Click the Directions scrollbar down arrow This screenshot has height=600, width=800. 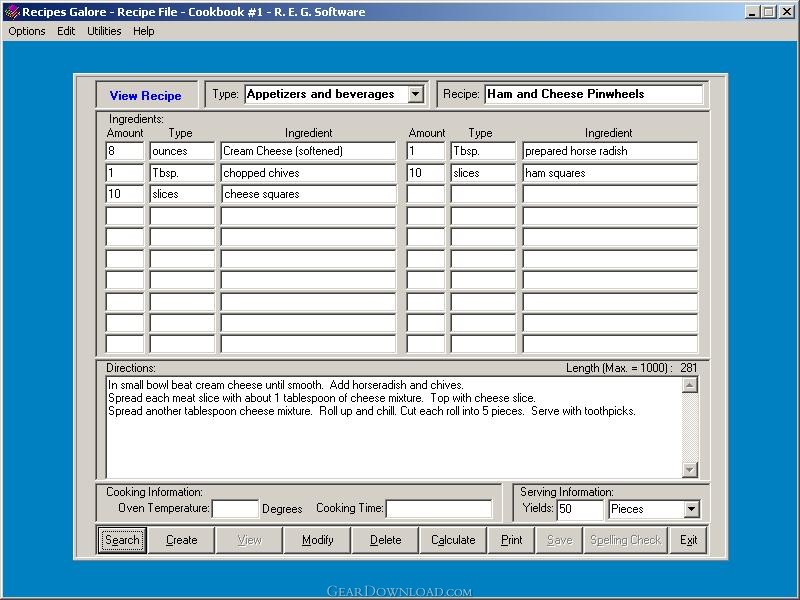689,469
